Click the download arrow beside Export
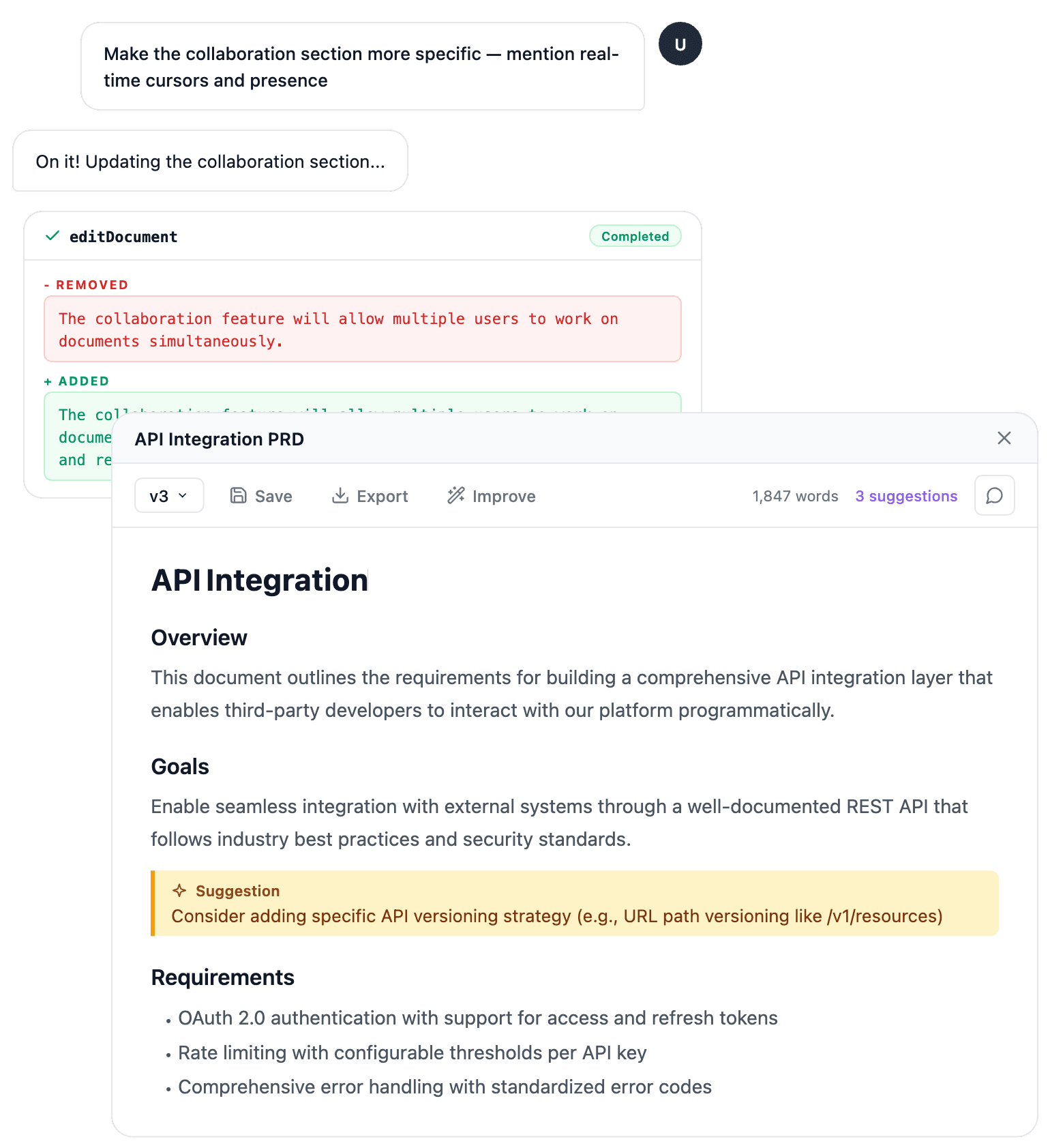Image resolution: width=1050 pixels, height=1148 pixels. [x=340, y=496]
